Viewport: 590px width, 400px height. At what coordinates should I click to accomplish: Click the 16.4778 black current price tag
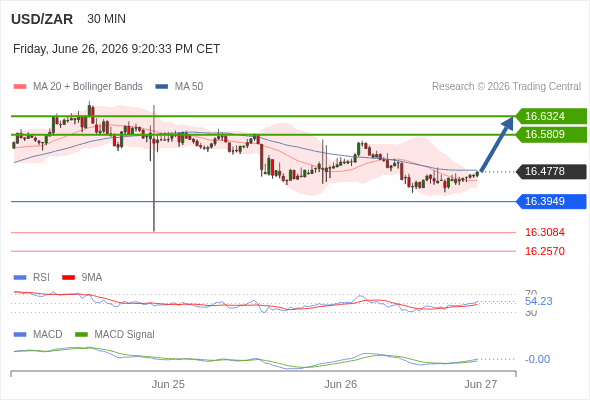coord(551,172)
